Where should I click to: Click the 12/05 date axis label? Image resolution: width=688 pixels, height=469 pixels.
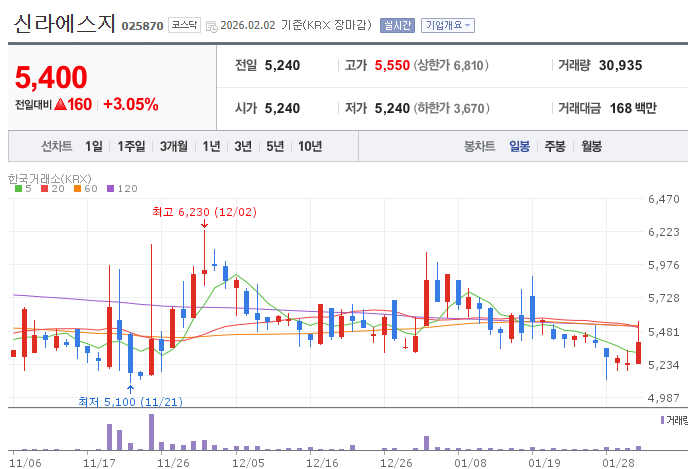[248, 463]
